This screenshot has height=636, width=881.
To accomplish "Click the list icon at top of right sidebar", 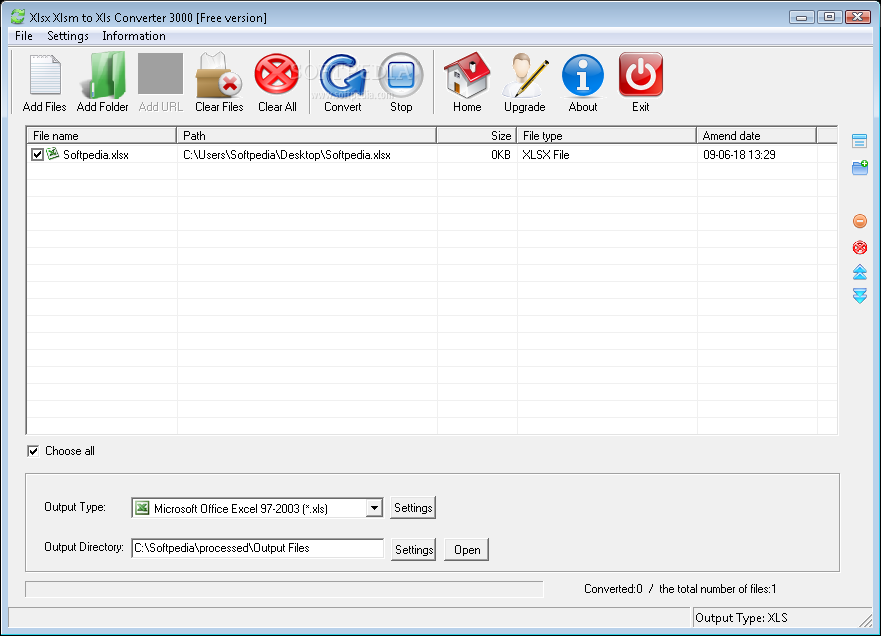I will pyautogui.click(x=859, y=140).
